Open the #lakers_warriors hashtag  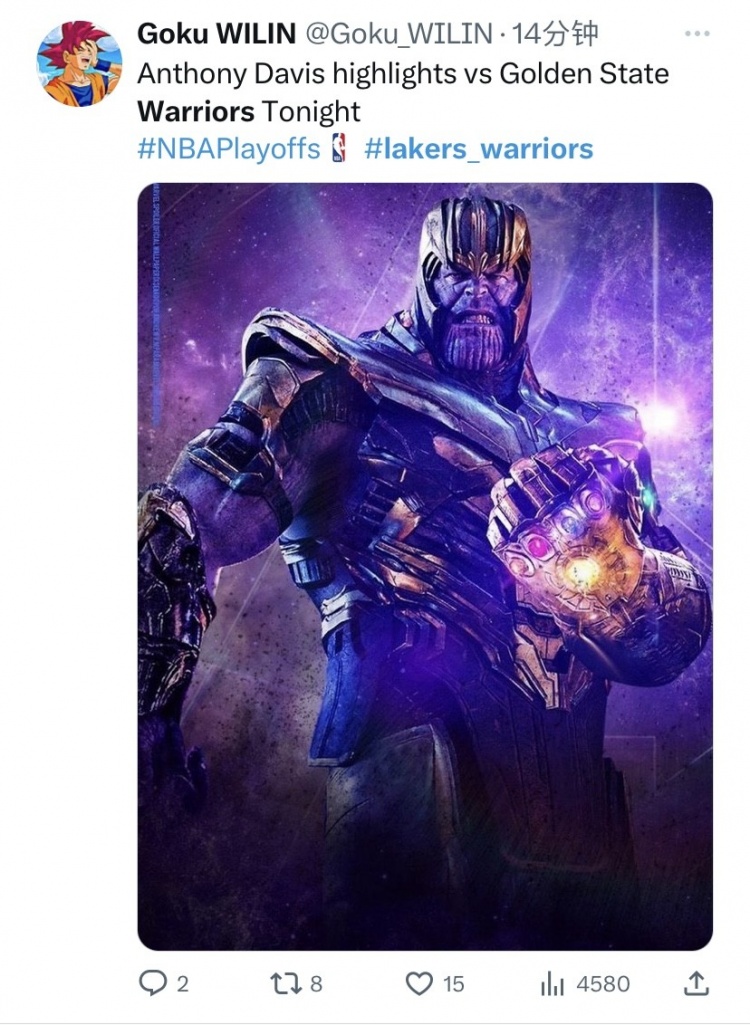tap(478, 150)
